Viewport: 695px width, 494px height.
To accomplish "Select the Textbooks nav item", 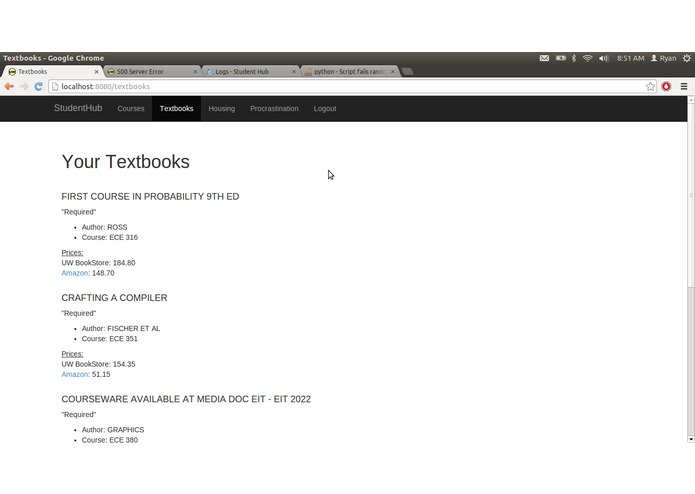I will (x=176, y=109).
